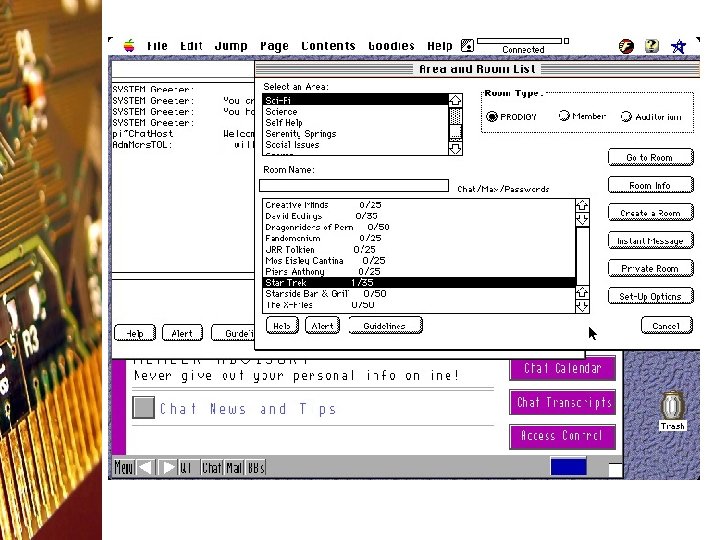Select the Creative Minds room

click(419, 205)
